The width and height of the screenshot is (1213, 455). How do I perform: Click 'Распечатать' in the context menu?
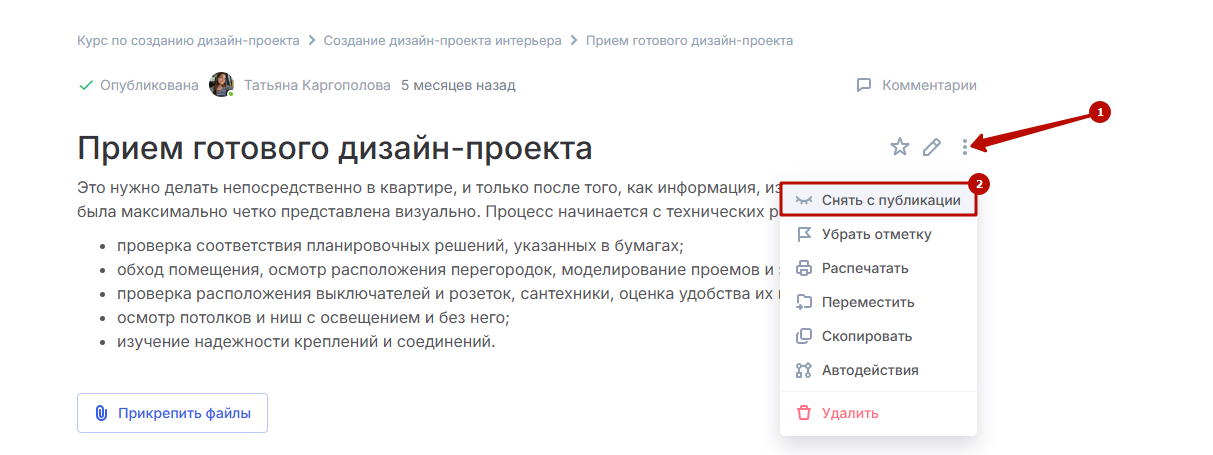point(864,268)
